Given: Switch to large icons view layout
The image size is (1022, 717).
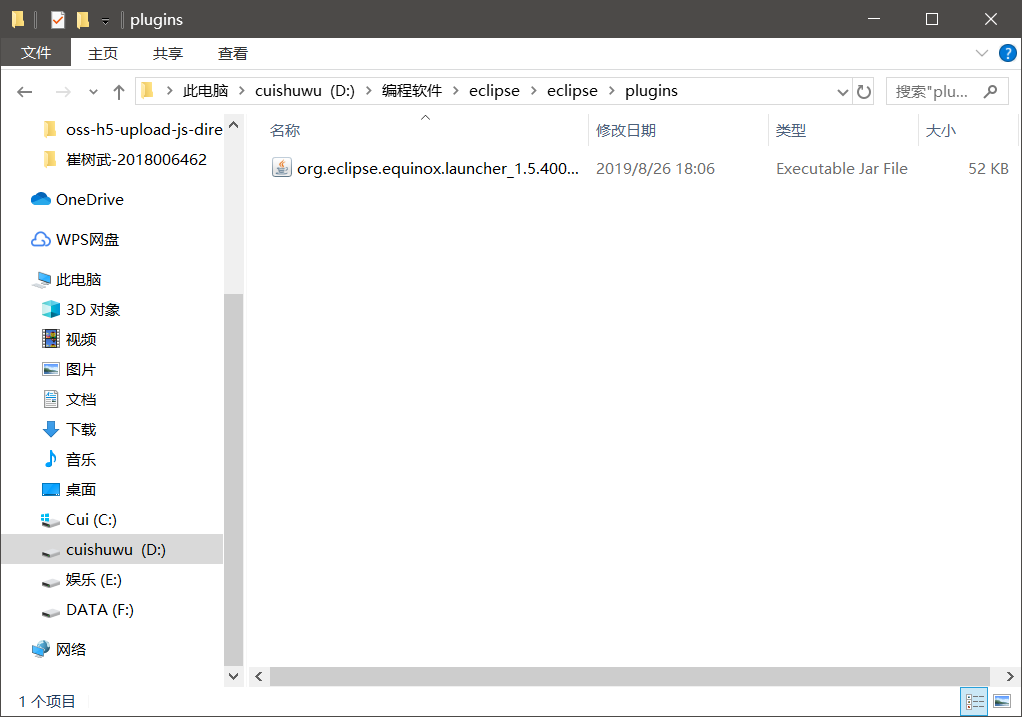Looking at the screenshot, I should [1002, 701].
